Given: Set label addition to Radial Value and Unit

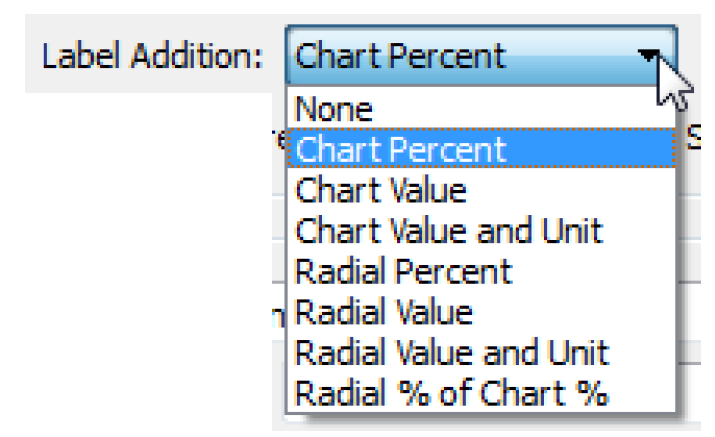Looking at the screenshot, I should (x=452, y=352).
